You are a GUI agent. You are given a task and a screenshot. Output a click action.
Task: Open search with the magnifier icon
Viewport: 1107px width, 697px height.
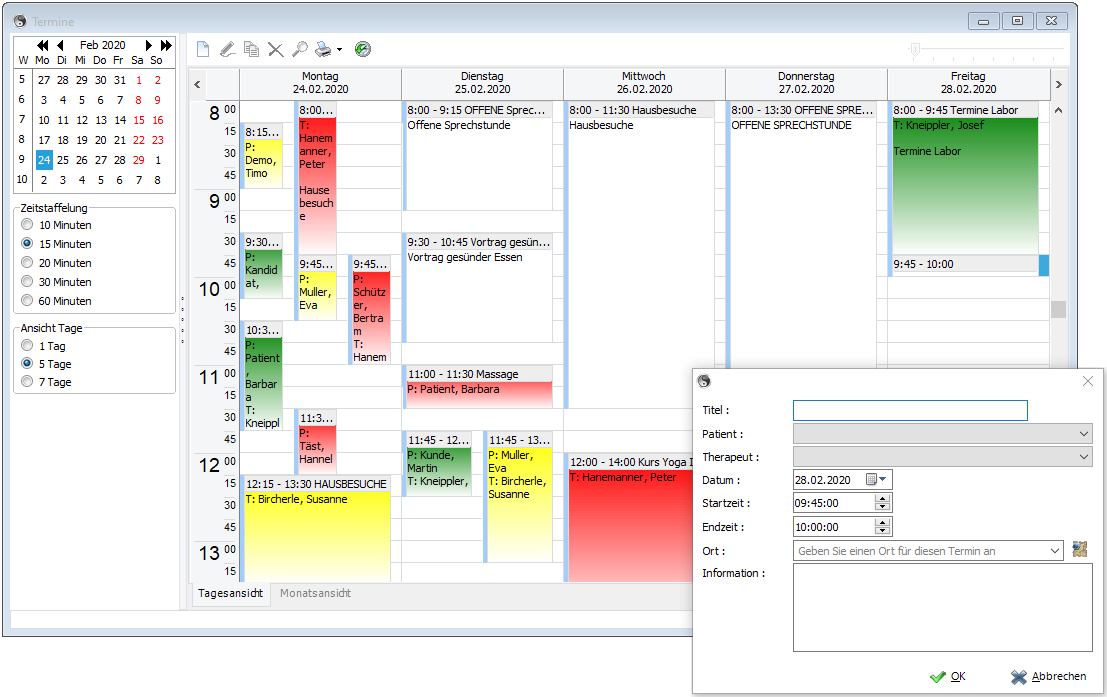click(300, 49)
